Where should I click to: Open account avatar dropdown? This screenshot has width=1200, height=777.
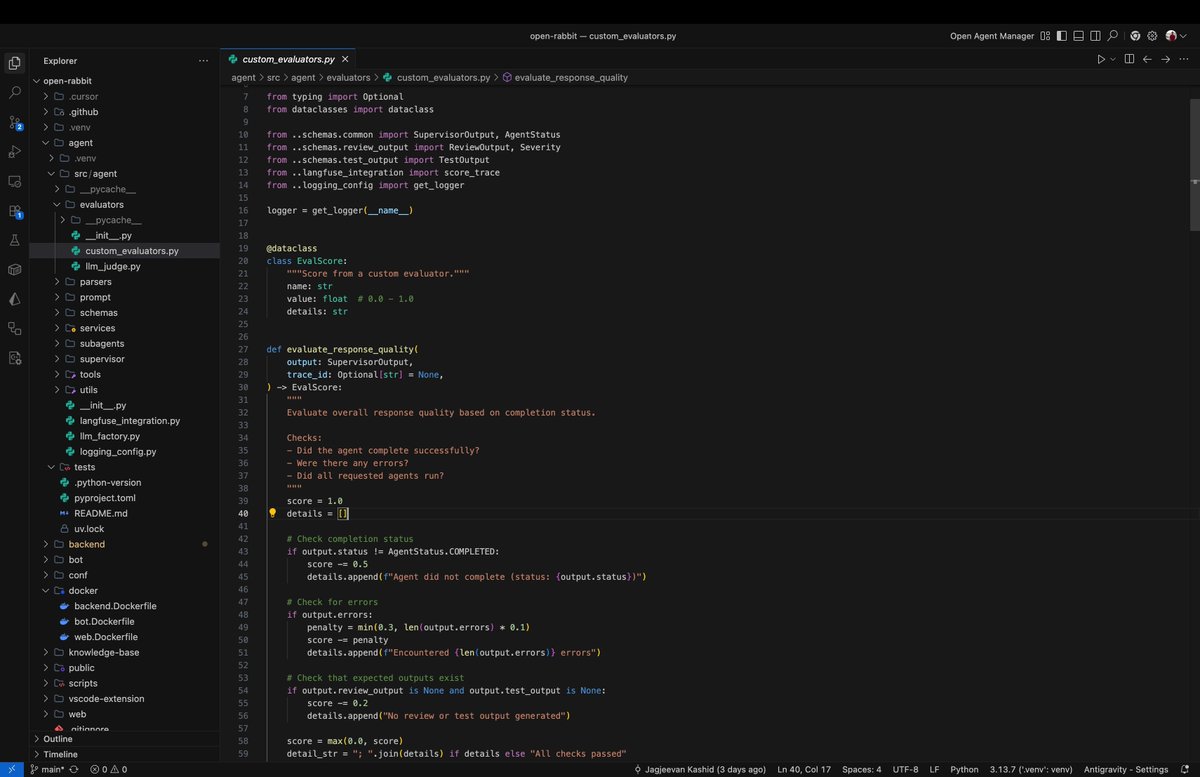tap(1174, 36)
